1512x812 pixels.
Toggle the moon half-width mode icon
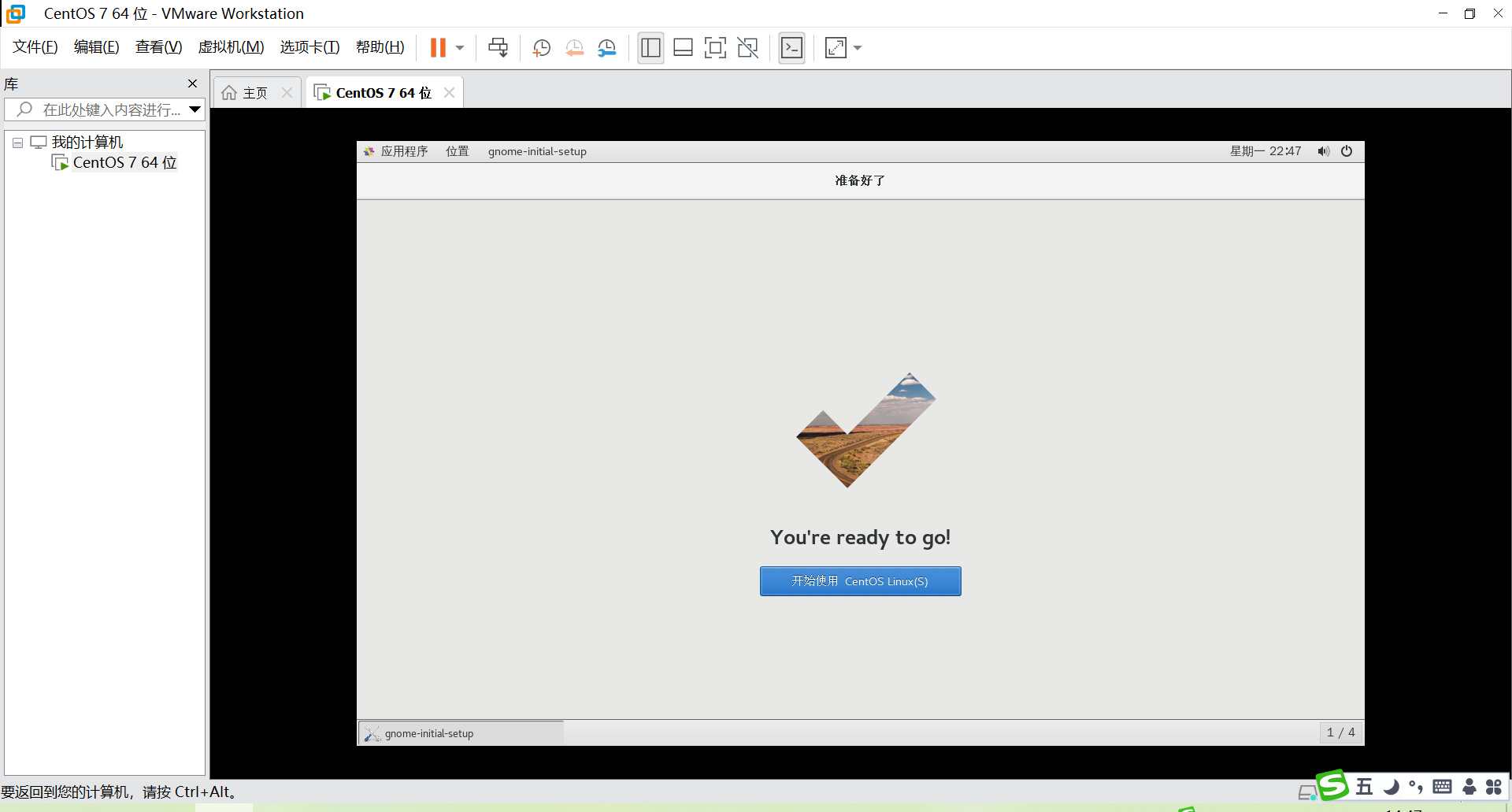pyautogui.click(x=1392, y=787)
